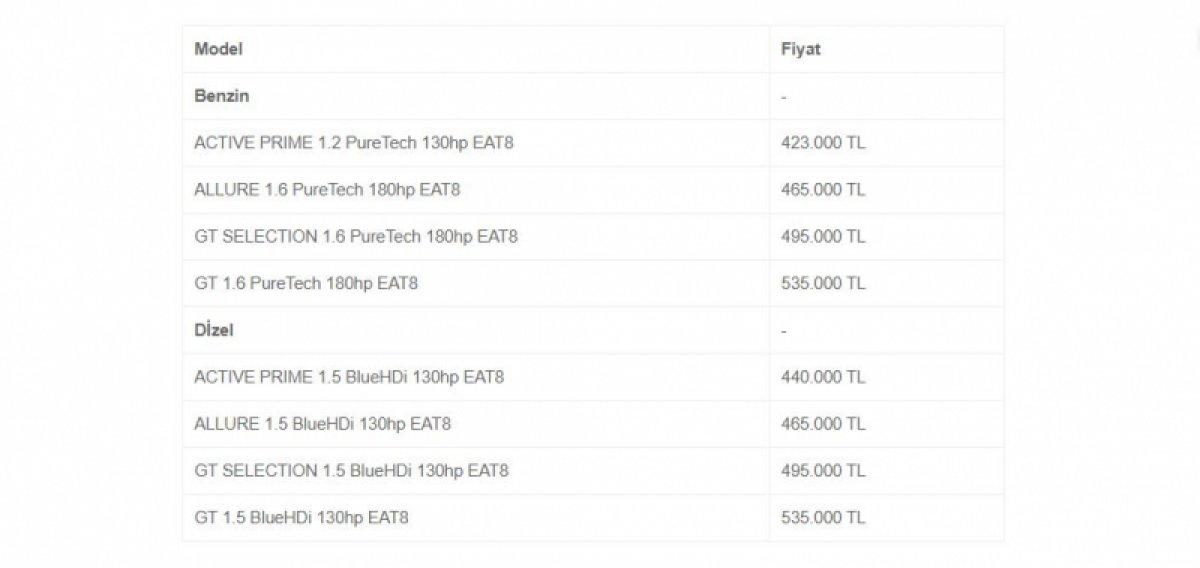Click the Model column header
This screenshot has width=1200, height=568.
pos(219,49)
